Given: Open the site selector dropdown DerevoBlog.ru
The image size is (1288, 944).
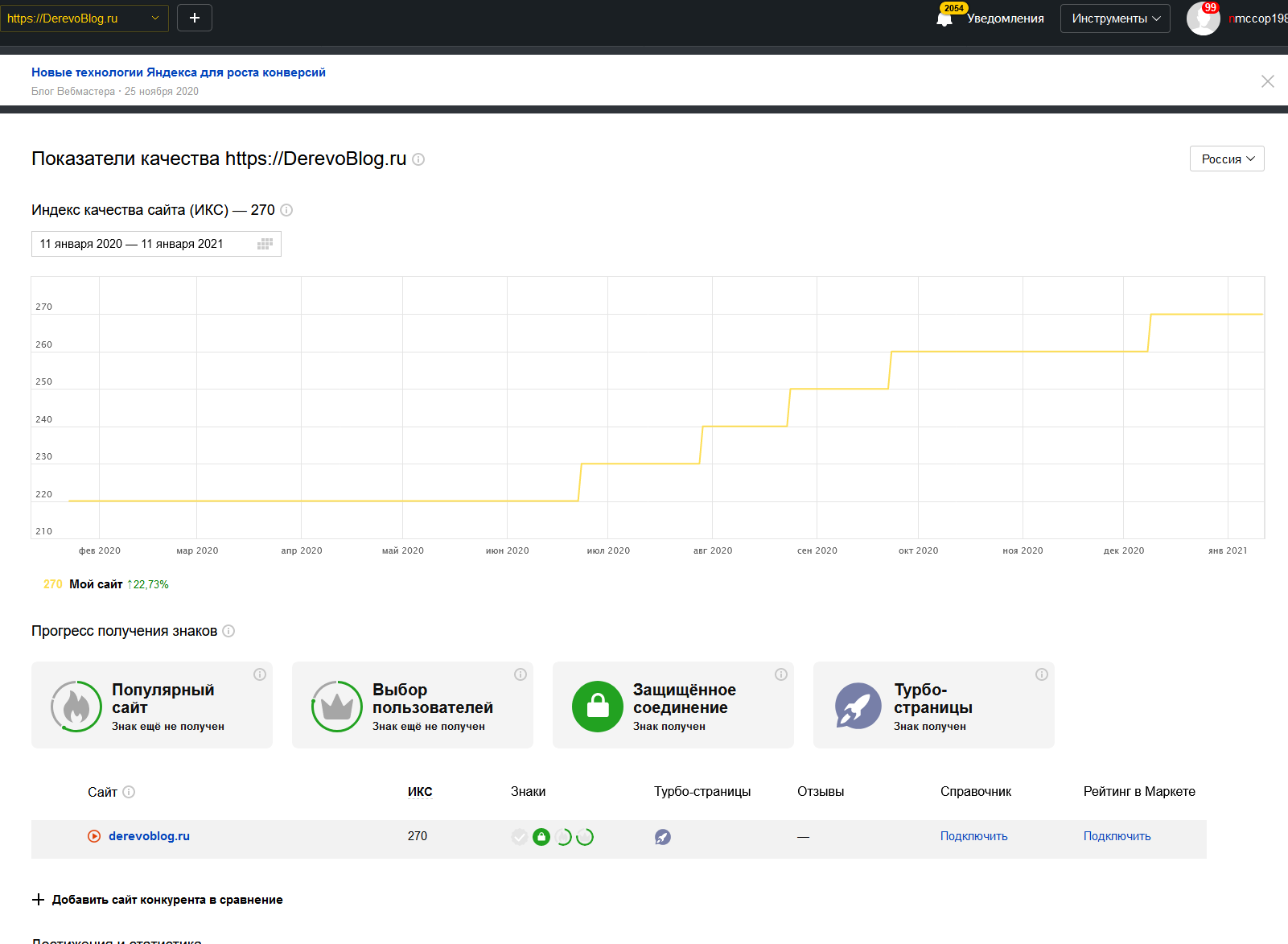Looking at the screenshot, I should click(84, 19).
